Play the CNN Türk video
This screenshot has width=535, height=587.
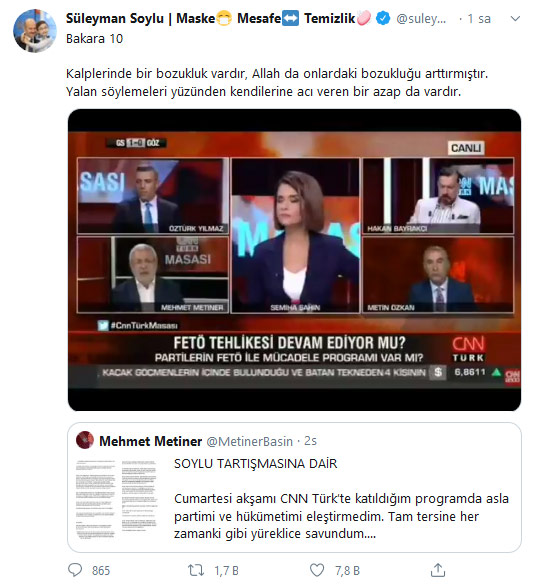point(294,260)
